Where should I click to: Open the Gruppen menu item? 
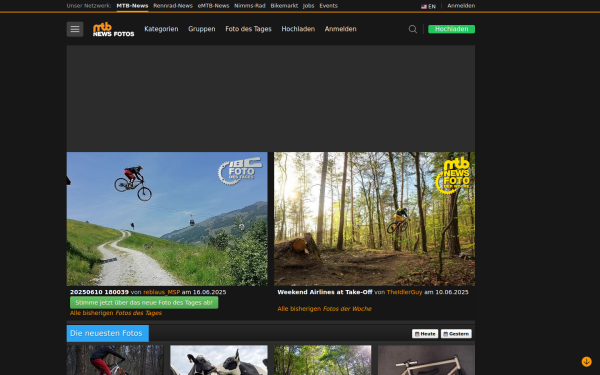202,29
